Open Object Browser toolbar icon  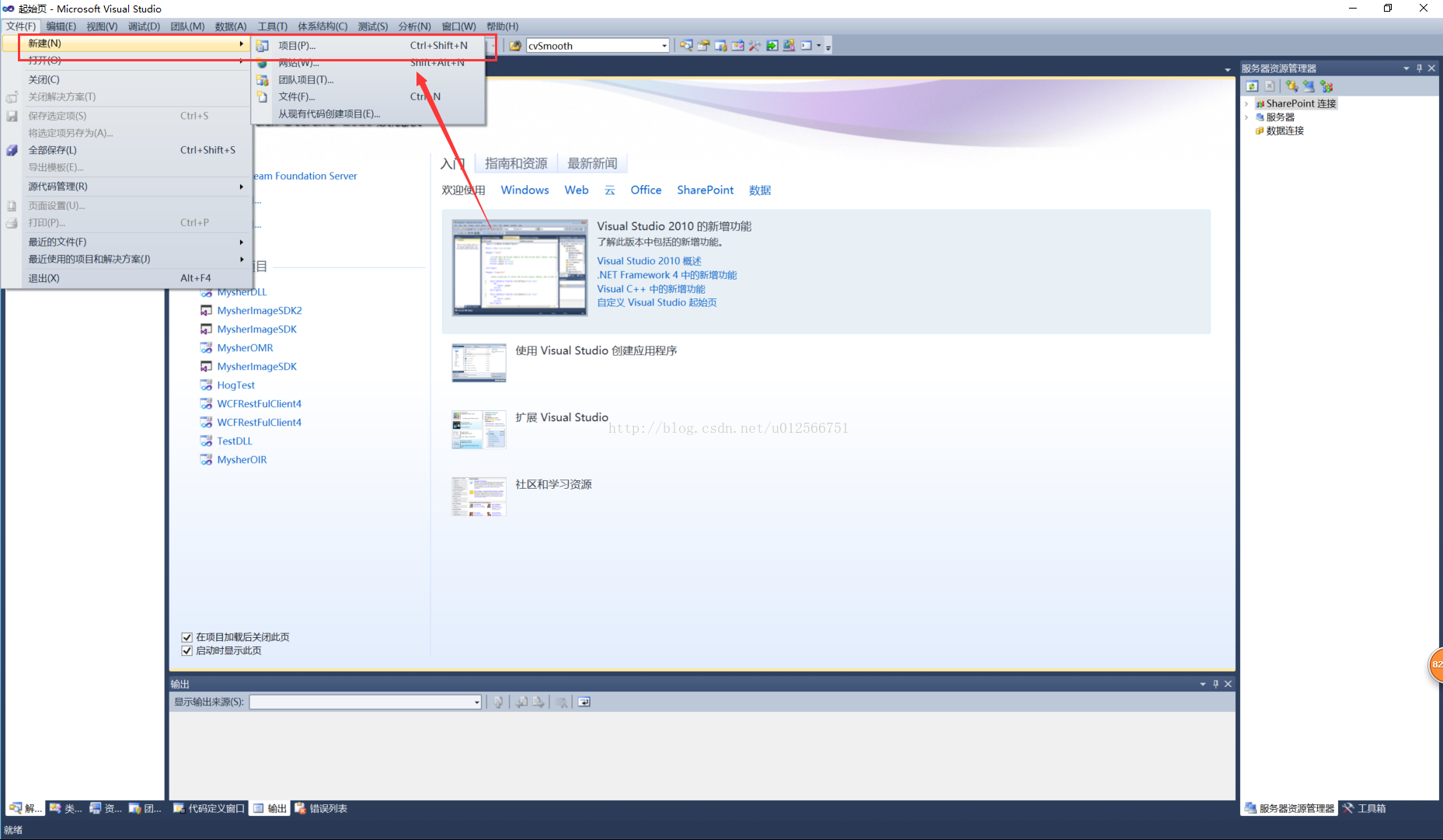pos(737,46)
